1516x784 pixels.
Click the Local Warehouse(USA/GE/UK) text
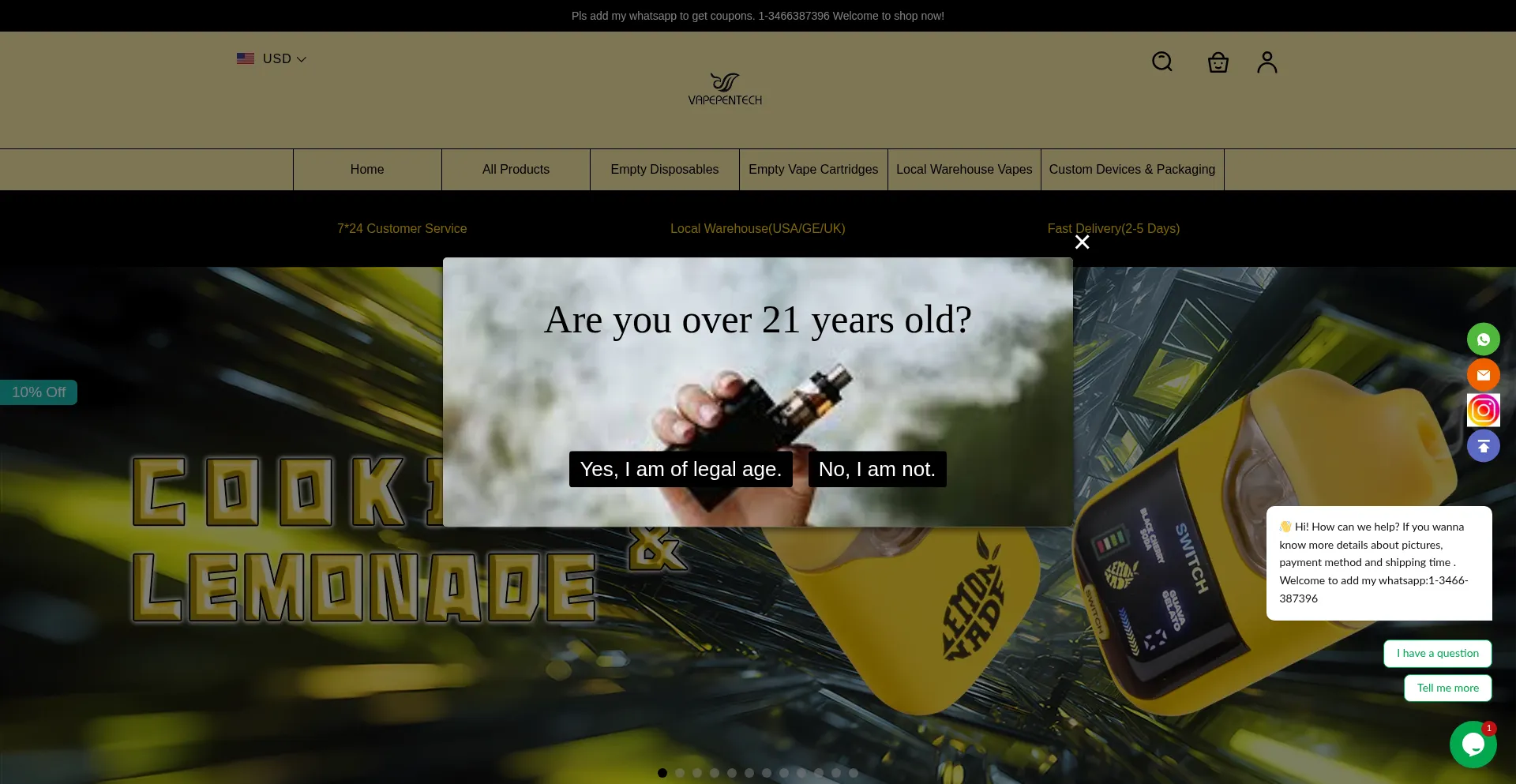758,228
